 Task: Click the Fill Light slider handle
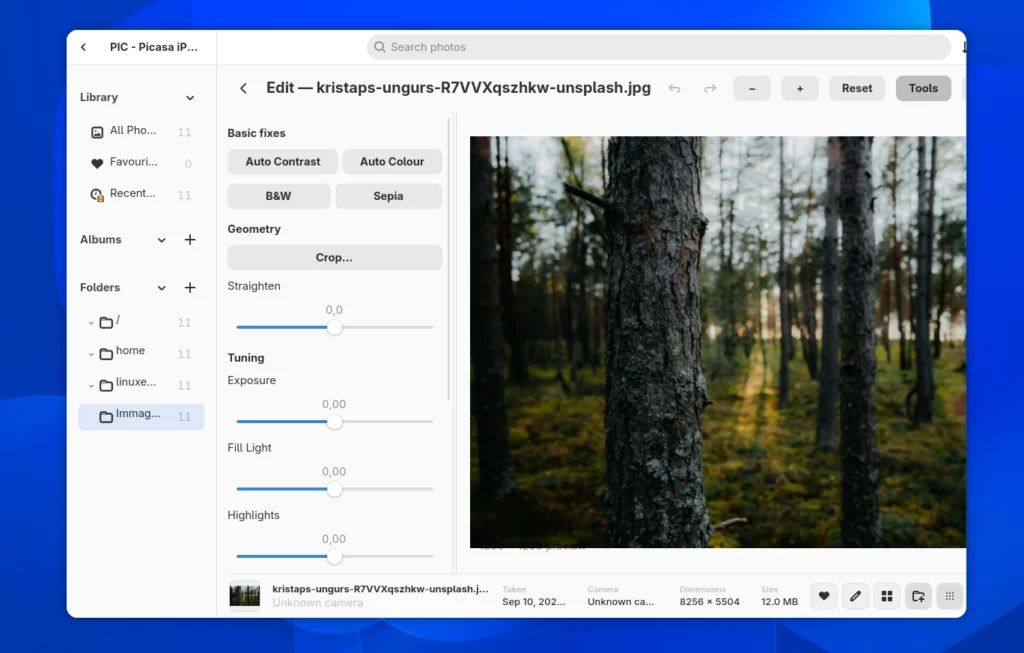pyautogui.click(x=334, y=489)
